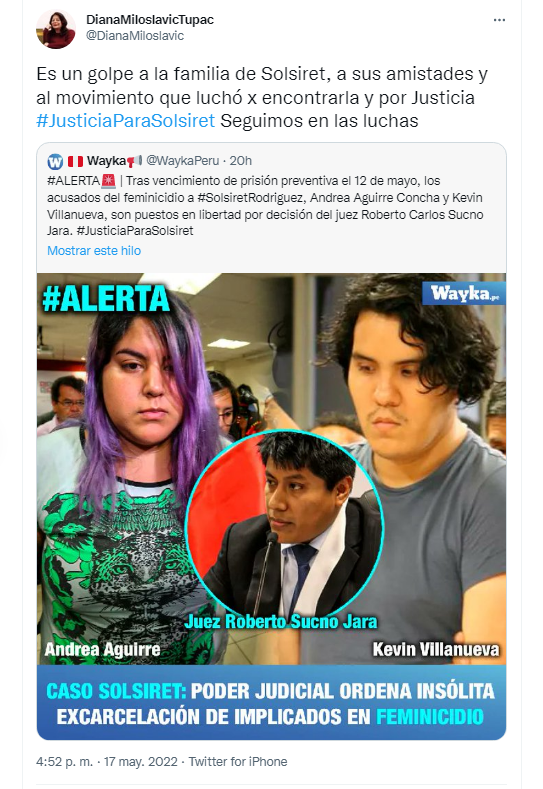The width and height of the screenshot is (543, 789).
Task: Open the quoted tweet's 20h timestamp
Action: click(241, 161)
